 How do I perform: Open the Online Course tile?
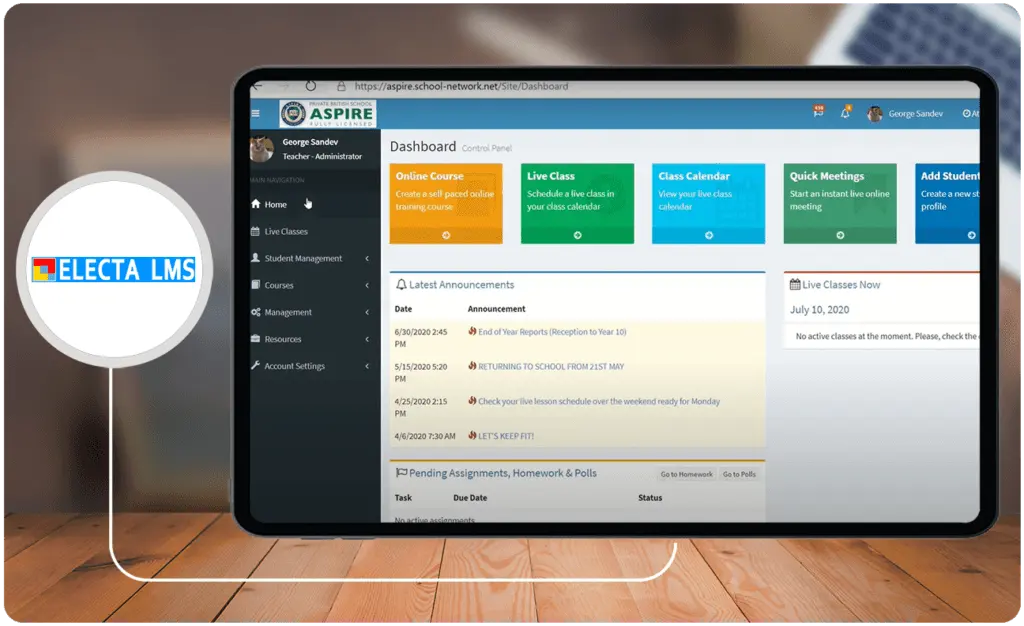446,204
